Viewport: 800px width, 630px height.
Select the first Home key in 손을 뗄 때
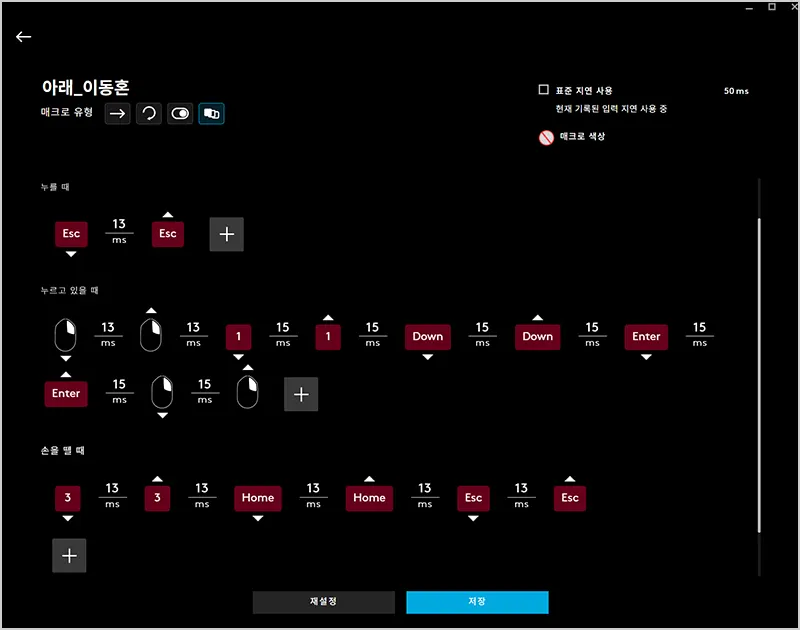(x=258, y=498)
